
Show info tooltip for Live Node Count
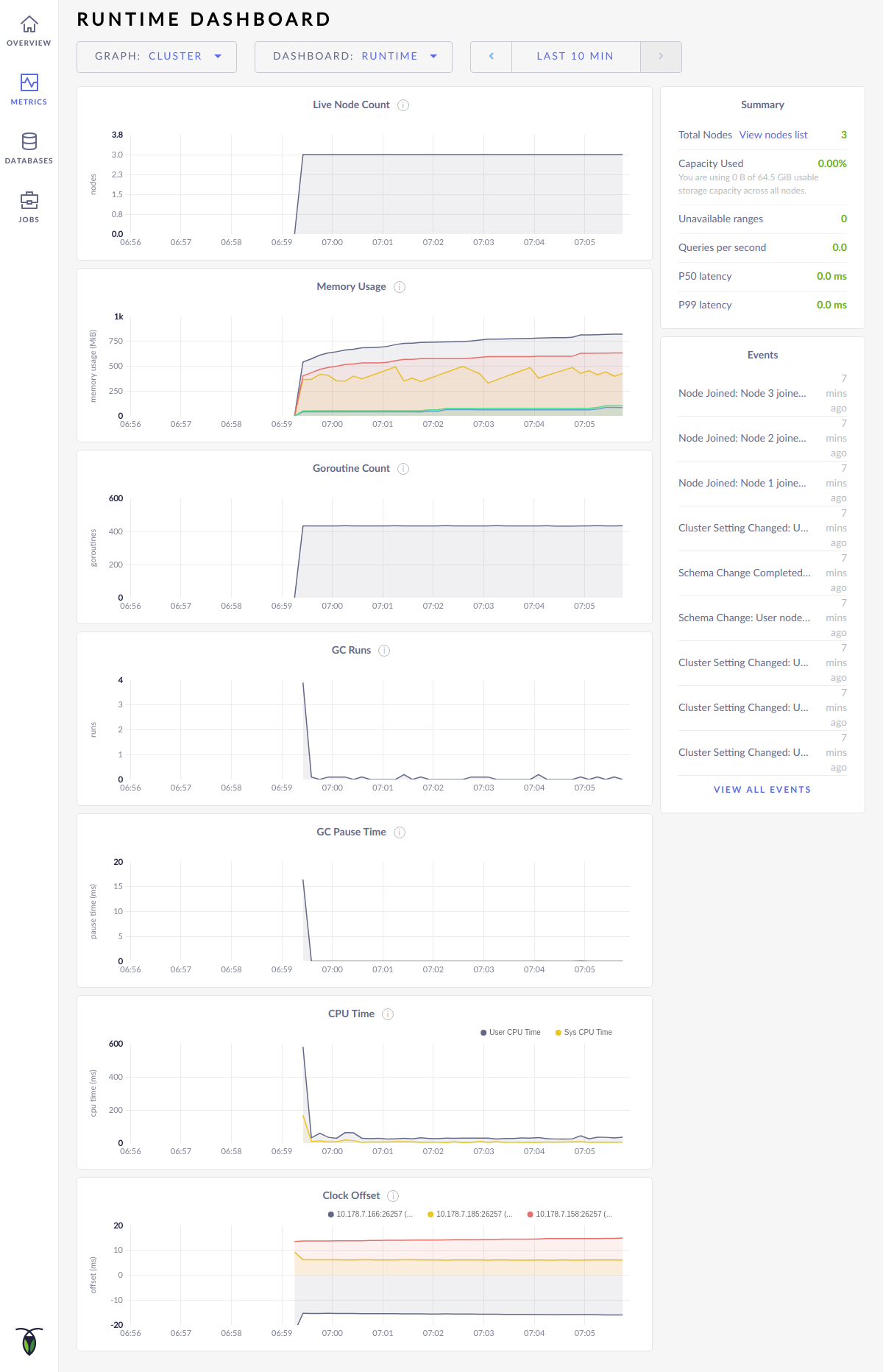coord(403,105)
